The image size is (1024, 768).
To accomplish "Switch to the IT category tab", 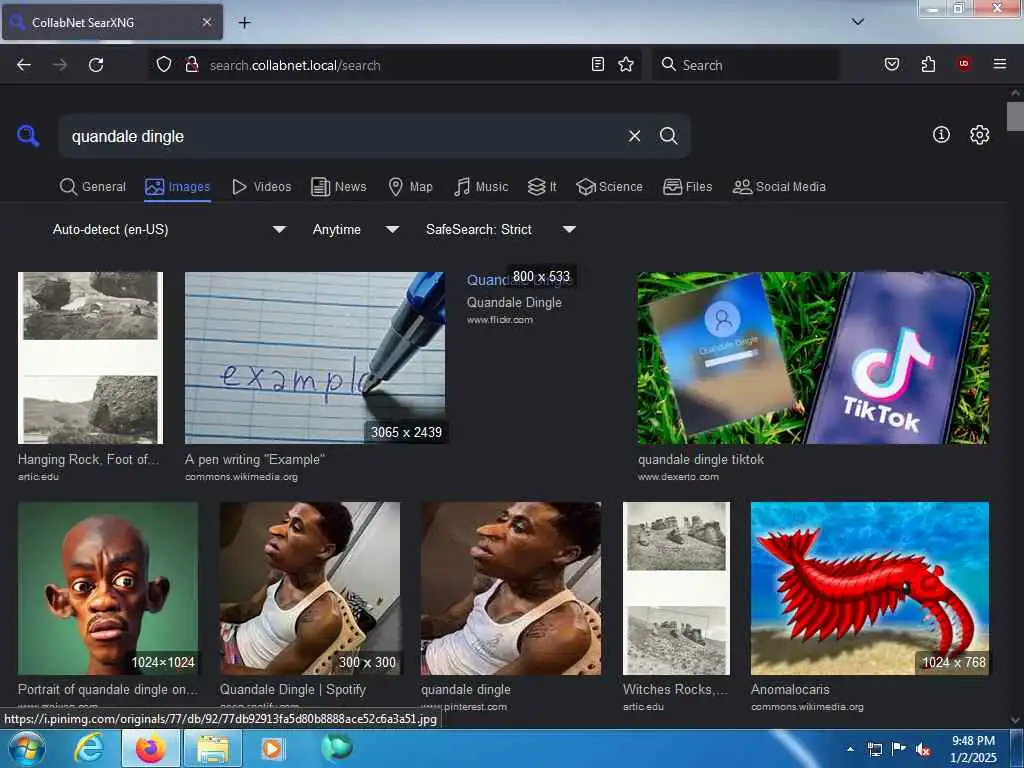I will (542, 187).
